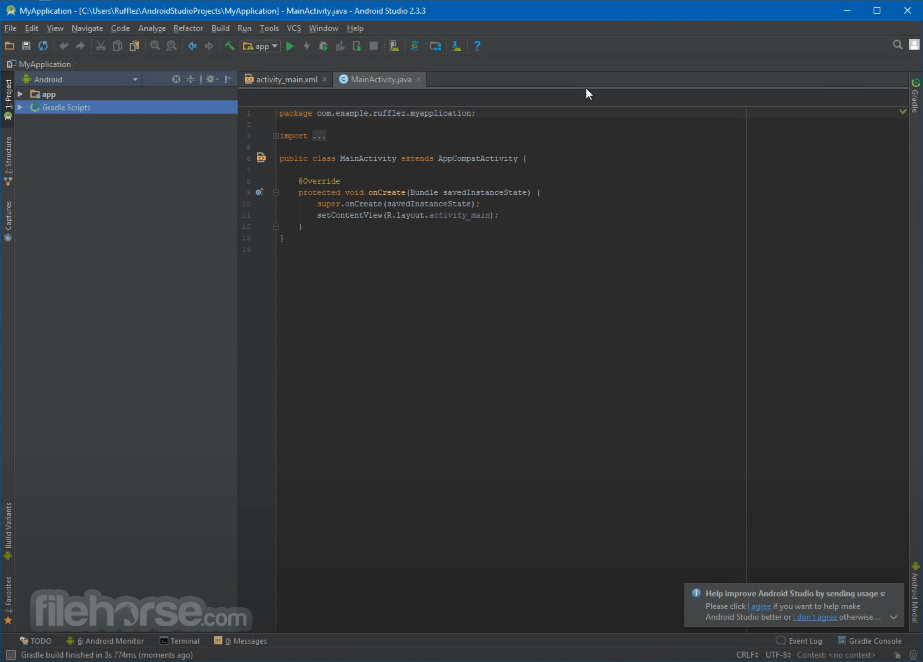Toggle the Favorites side tool window
Image resolution: width=923 pixels, height=662 pixels.
(x=8, y=600)
